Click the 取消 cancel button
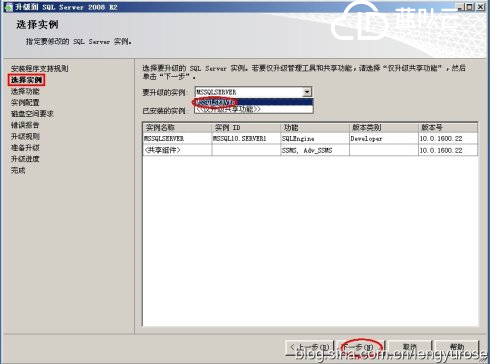Viewport: 490px width, 364px height. click(x=410, y=348)
